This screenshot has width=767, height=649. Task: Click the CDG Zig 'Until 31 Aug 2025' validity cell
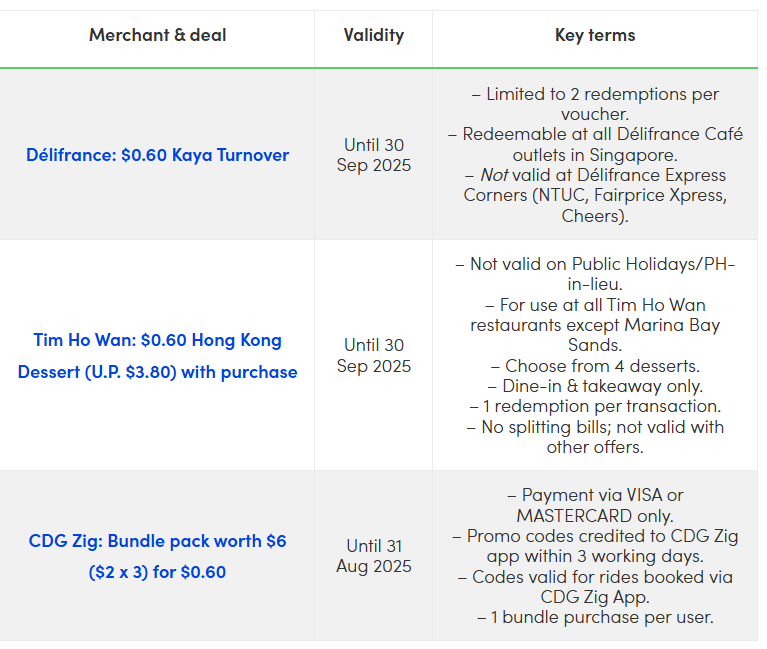[373, 556]
